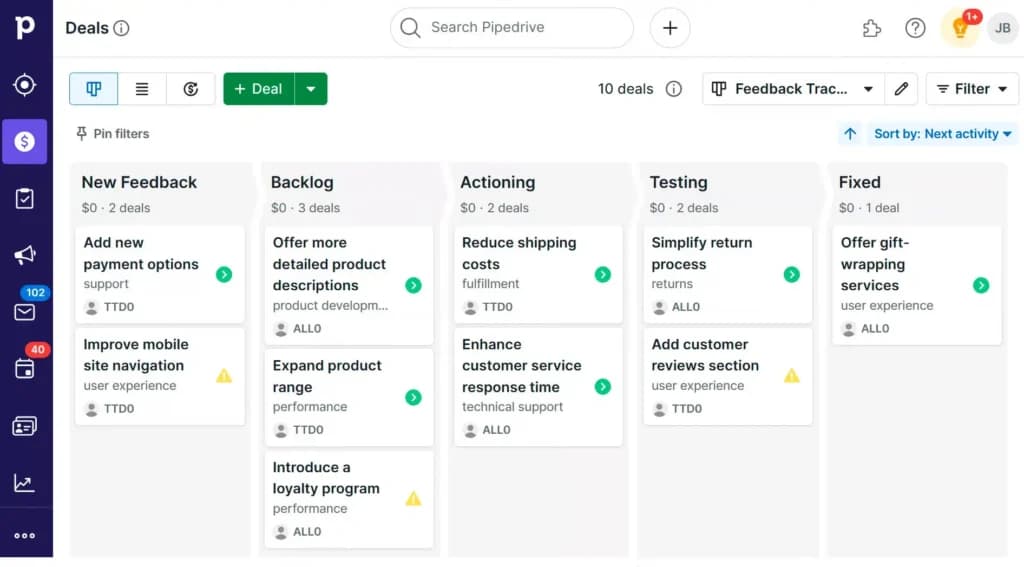This screenshot has height=567, width=1024.
Task: Open the Expand product range deal
Action: pyautogui.click(x=349, y=397)
